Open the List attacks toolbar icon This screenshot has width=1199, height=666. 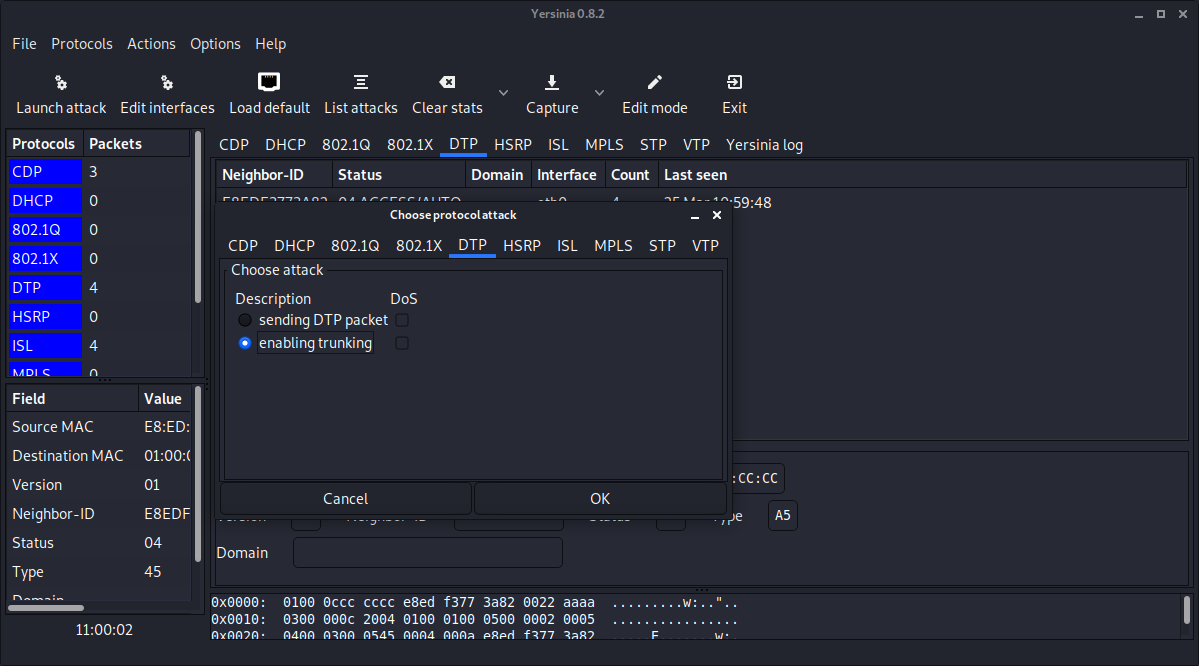pos(361,82)
